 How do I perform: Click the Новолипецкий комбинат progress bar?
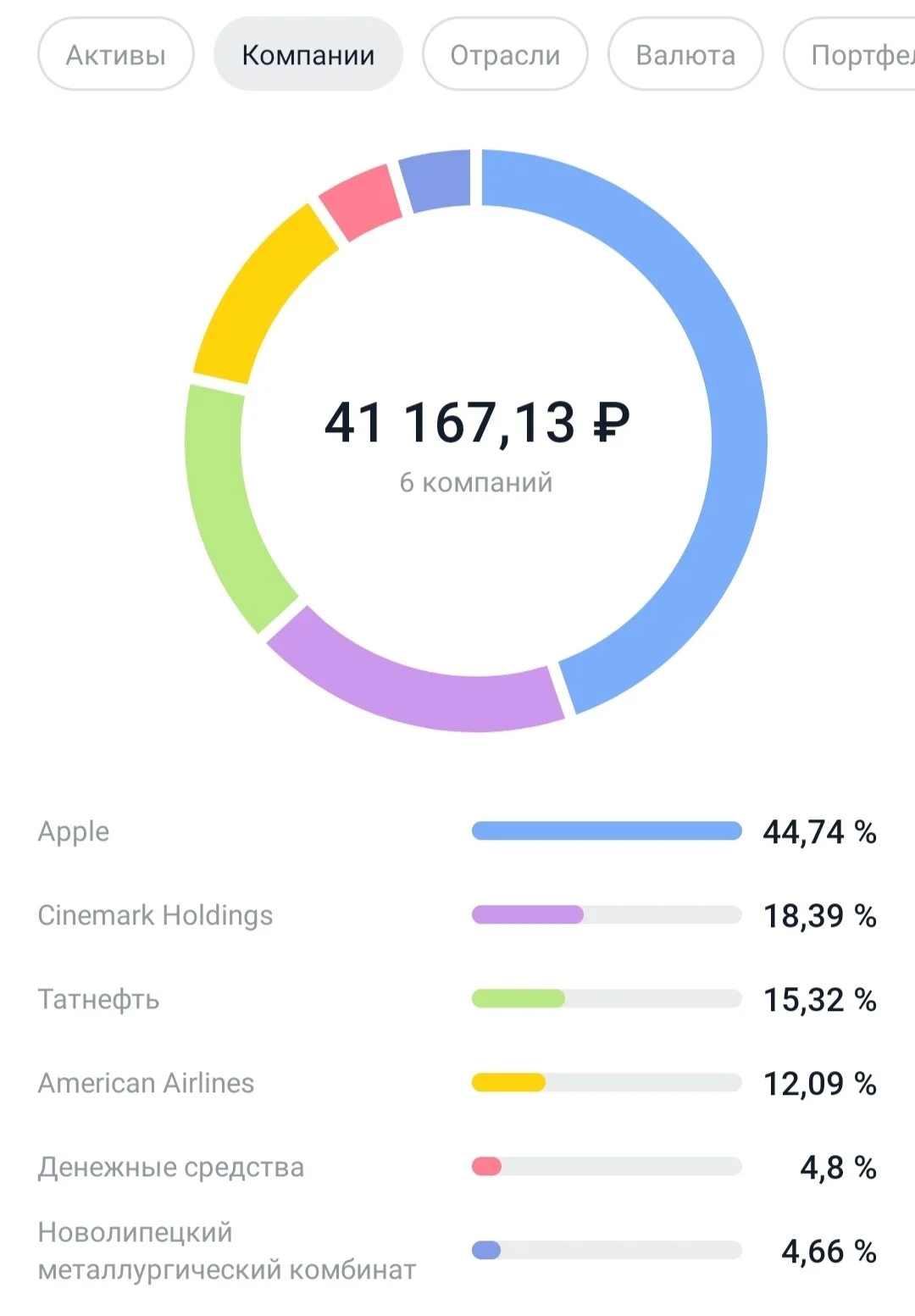click(x=607, y=1250)
